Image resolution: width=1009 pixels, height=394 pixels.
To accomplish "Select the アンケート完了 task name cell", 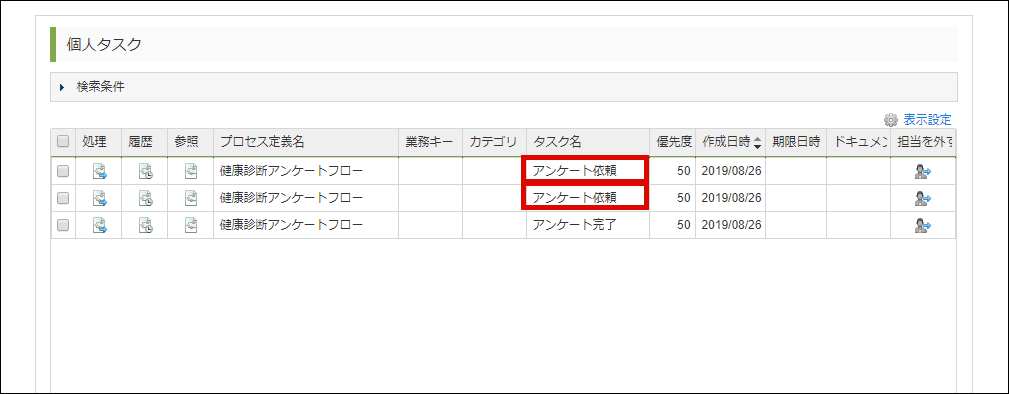I will point(588,225).
